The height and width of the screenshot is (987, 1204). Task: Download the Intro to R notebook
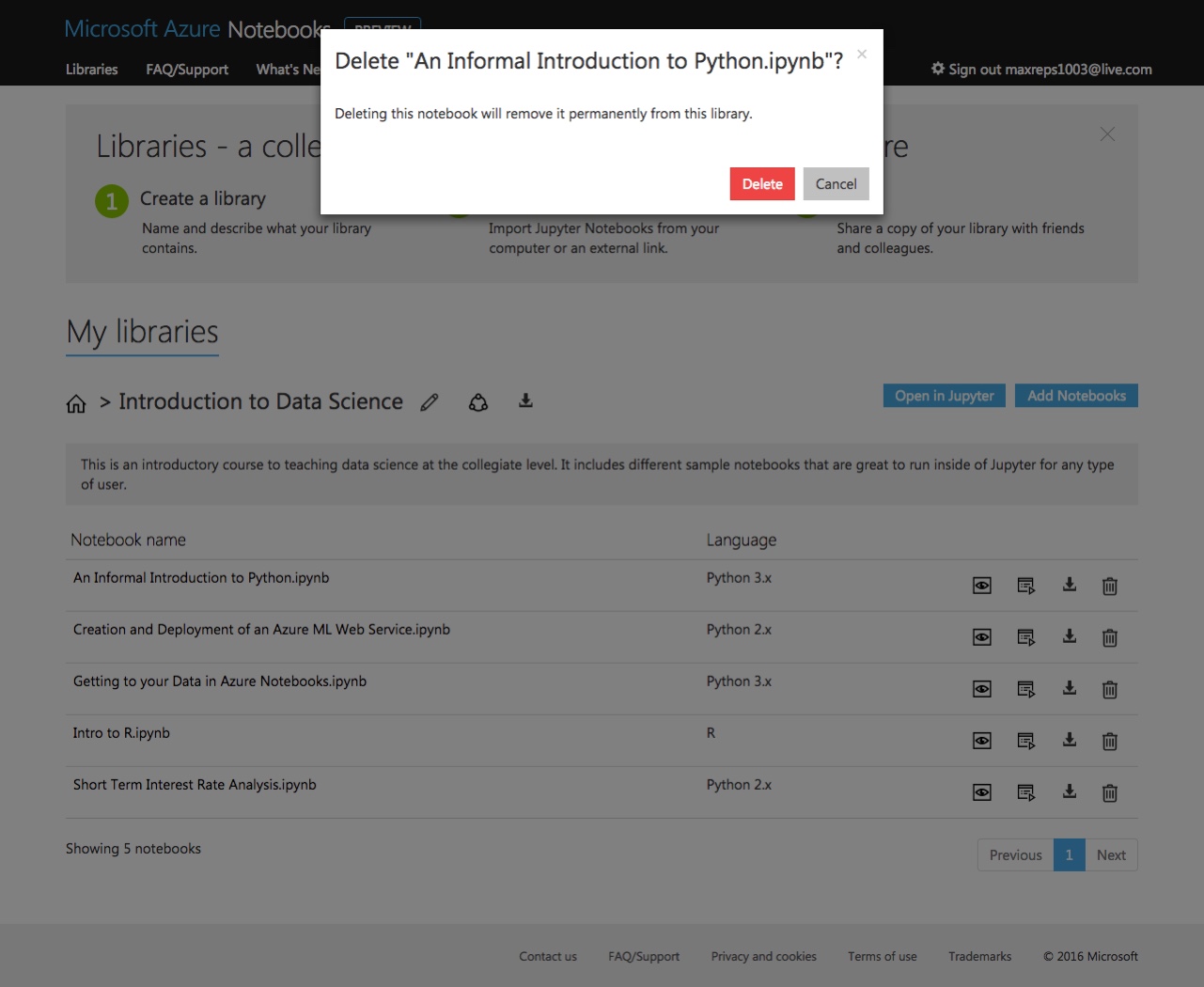click(1070, 740)
